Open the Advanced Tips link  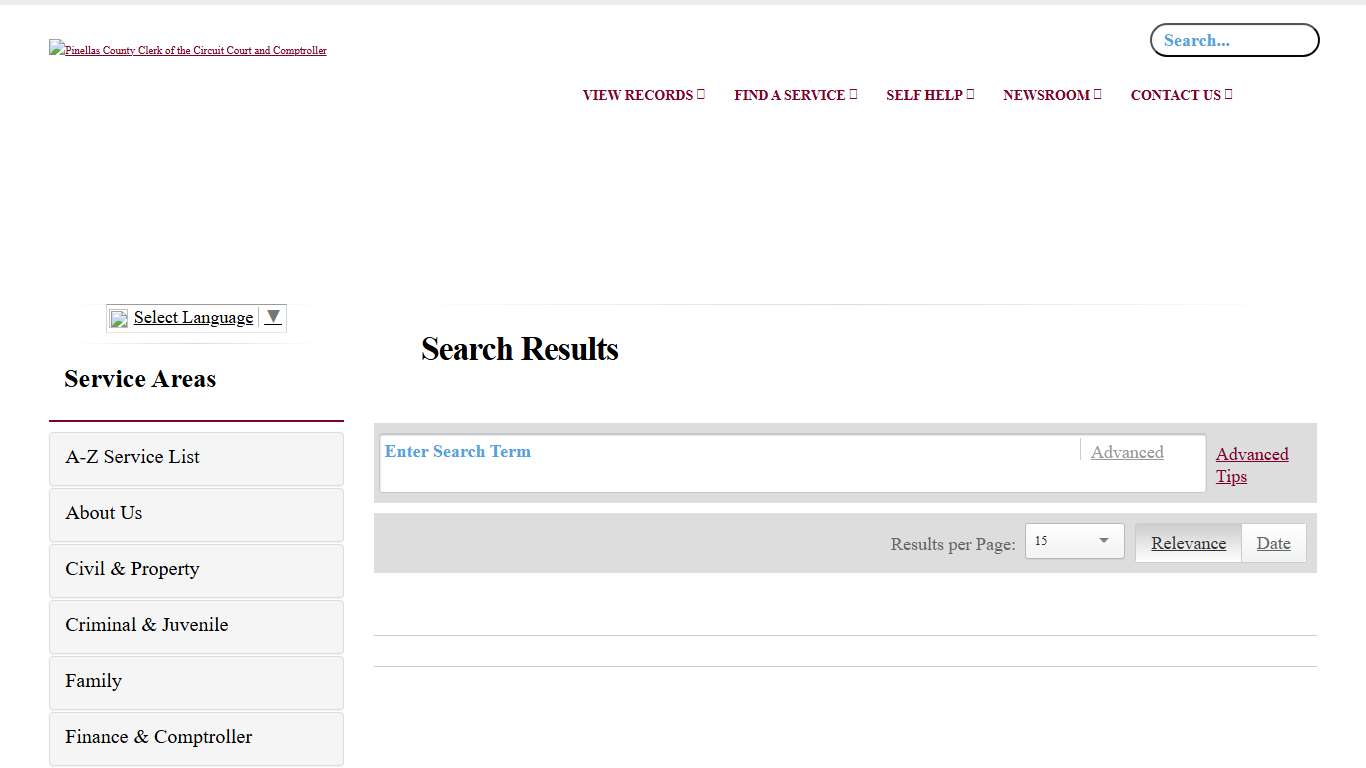(1252, 465)
